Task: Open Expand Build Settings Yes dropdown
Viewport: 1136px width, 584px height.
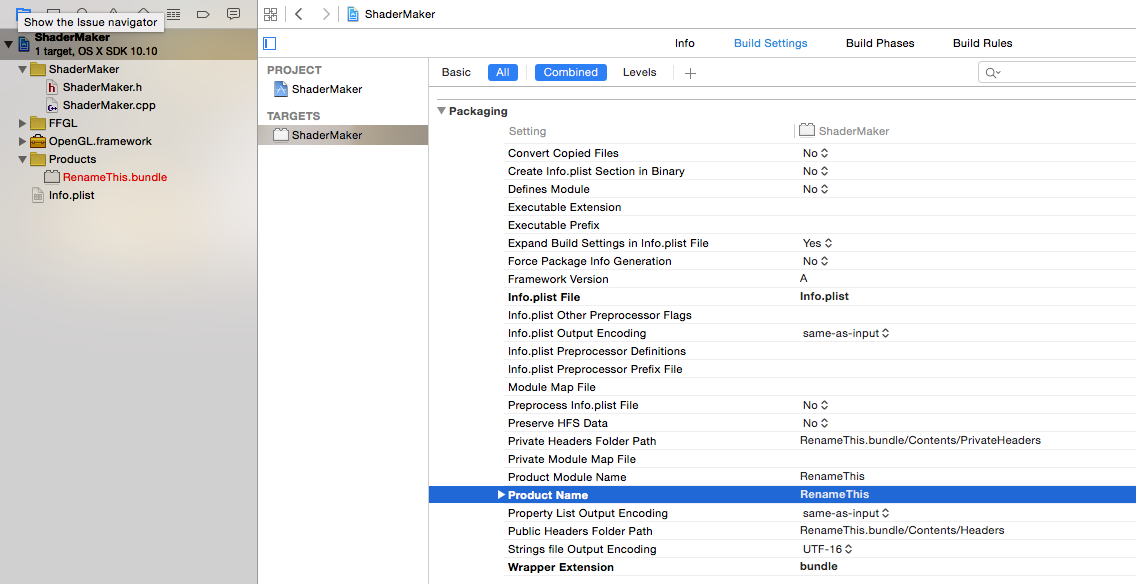Action: pos(817,243)
